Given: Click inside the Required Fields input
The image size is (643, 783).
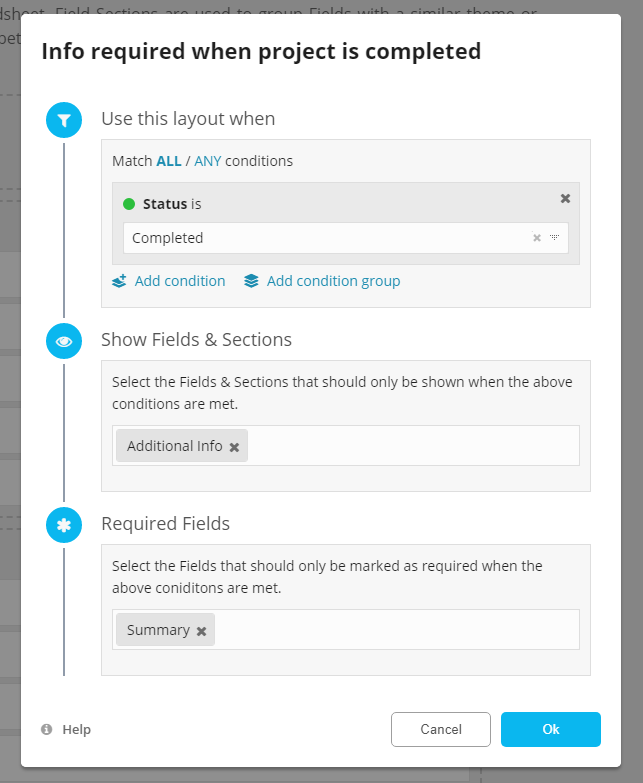Looking at the screenshot, I should (x=395, y=630).
